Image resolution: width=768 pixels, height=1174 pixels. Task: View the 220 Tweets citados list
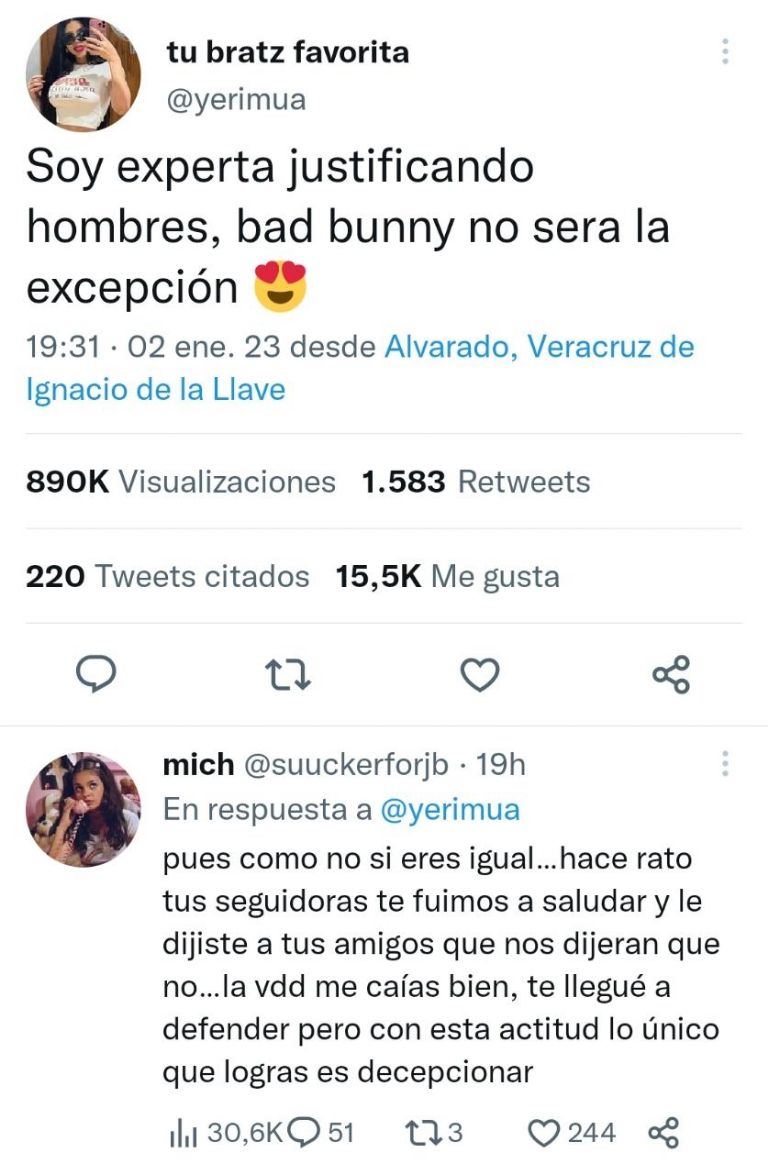click(x=168, y=577)
